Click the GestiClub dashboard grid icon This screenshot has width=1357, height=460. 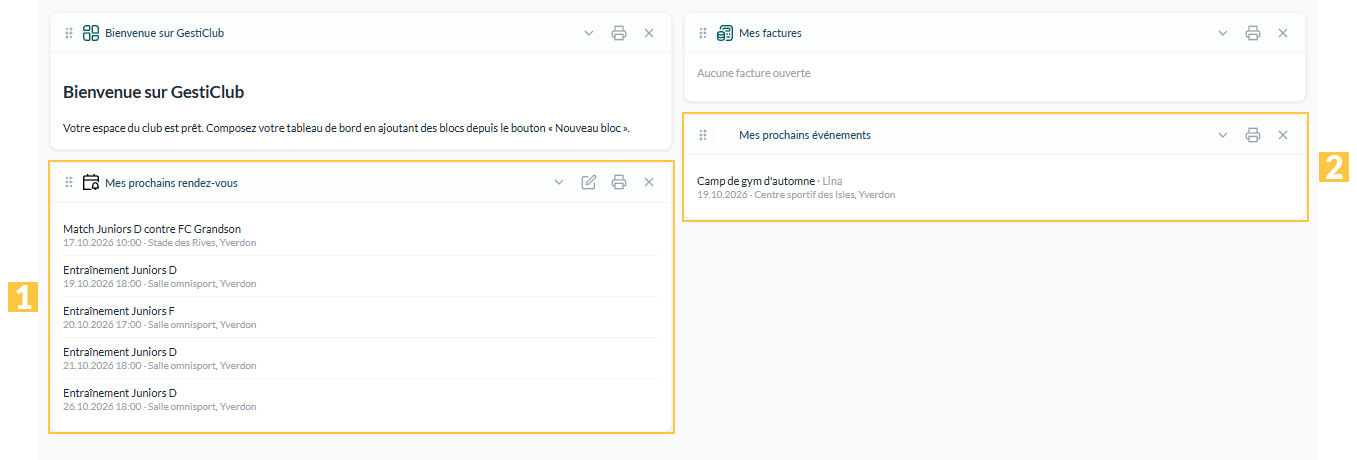pos(91,33)
